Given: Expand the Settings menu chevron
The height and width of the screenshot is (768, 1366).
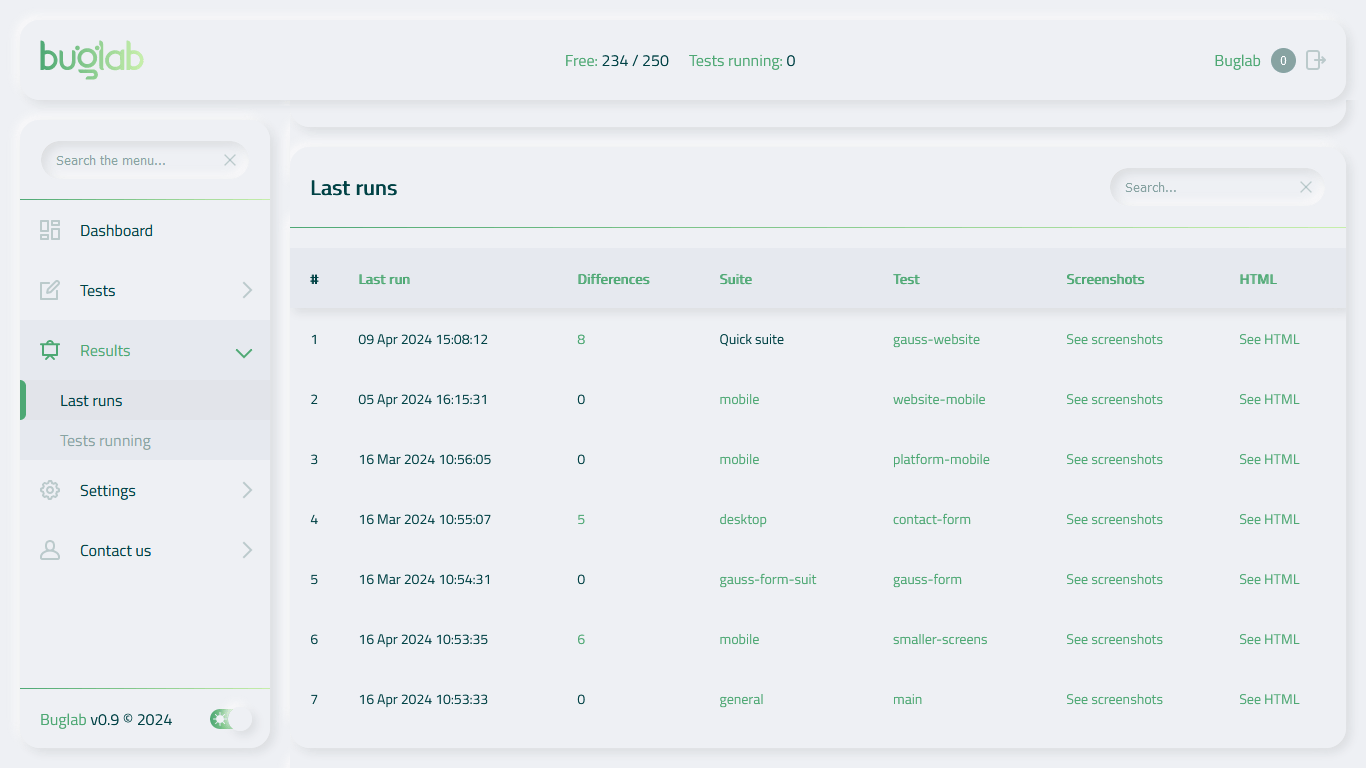Looking at the screenshot, I should pos(247,490).
